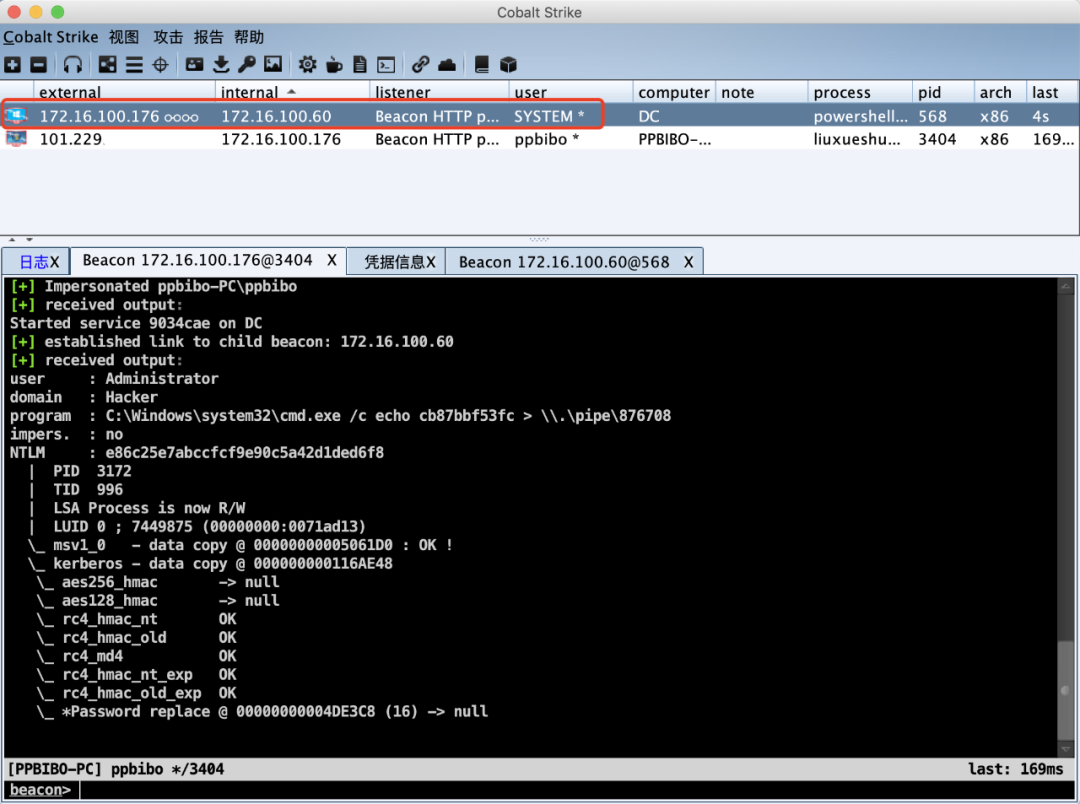1080x804 pixels.
Task: Open downloaded files arrow icon
Action: [221, 65]
